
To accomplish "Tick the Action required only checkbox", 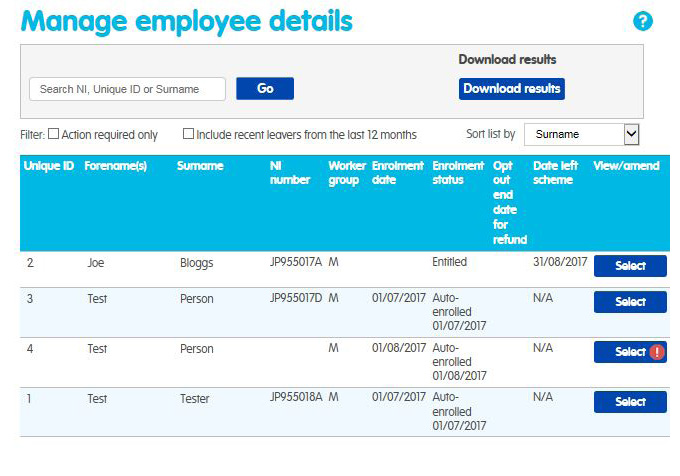I will point(54,134).
